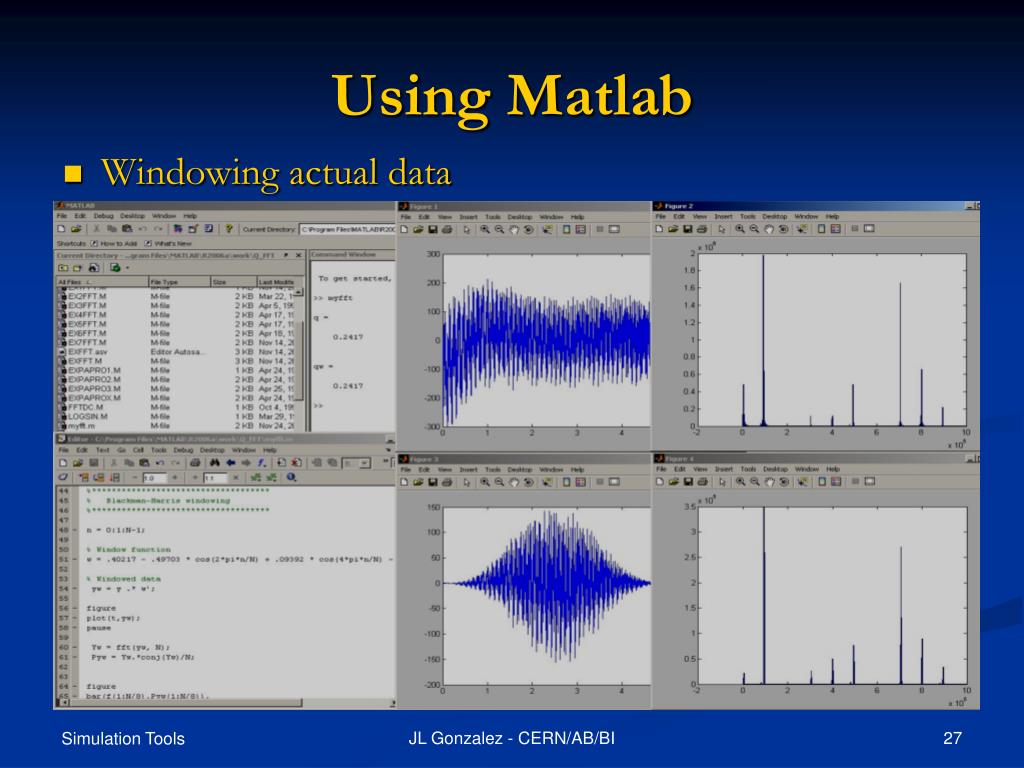Open GUIDE icon in the MATLAB toolbar
1024x768 pixels.
click(193, 229)
